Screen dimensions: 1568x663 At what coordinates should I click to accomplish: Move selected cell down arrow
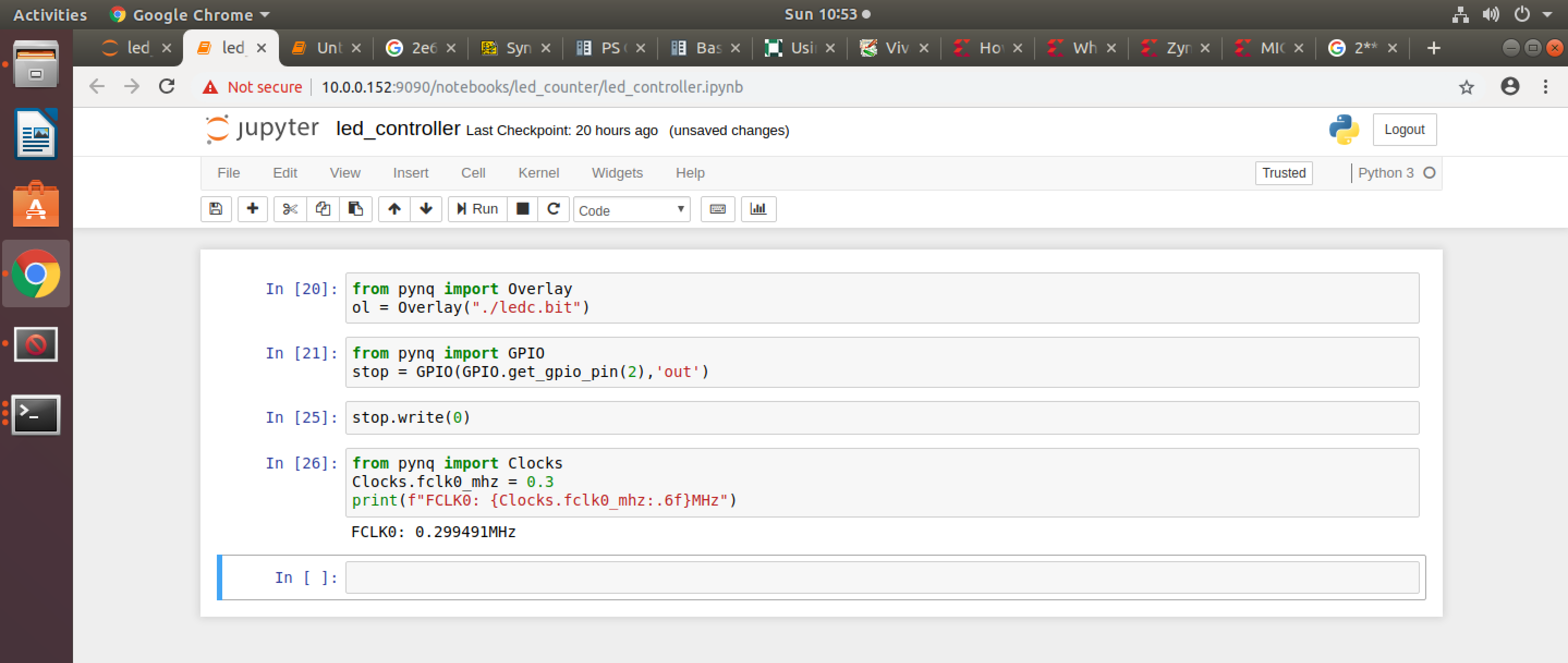pyautogui.click(x=426, y=209)
